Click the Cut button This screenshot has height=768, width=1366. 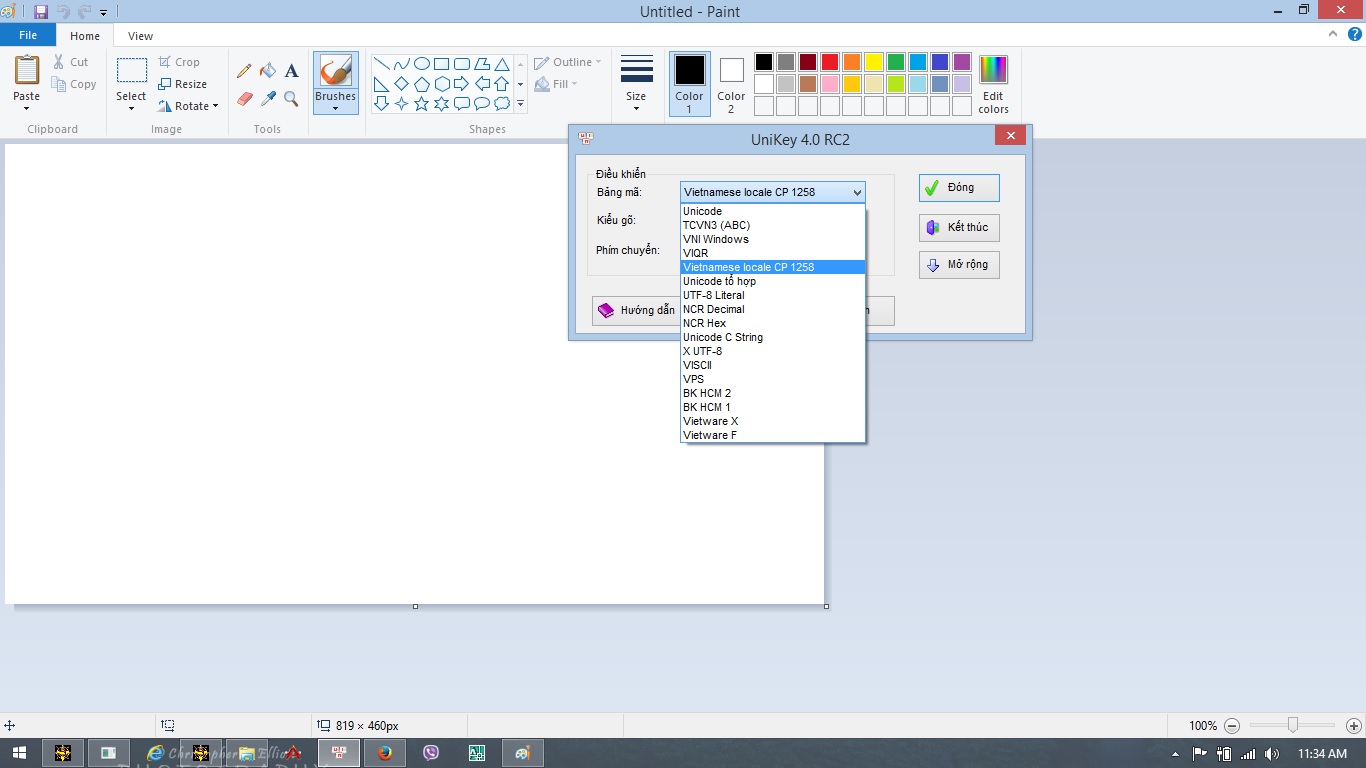coord(71,62)
